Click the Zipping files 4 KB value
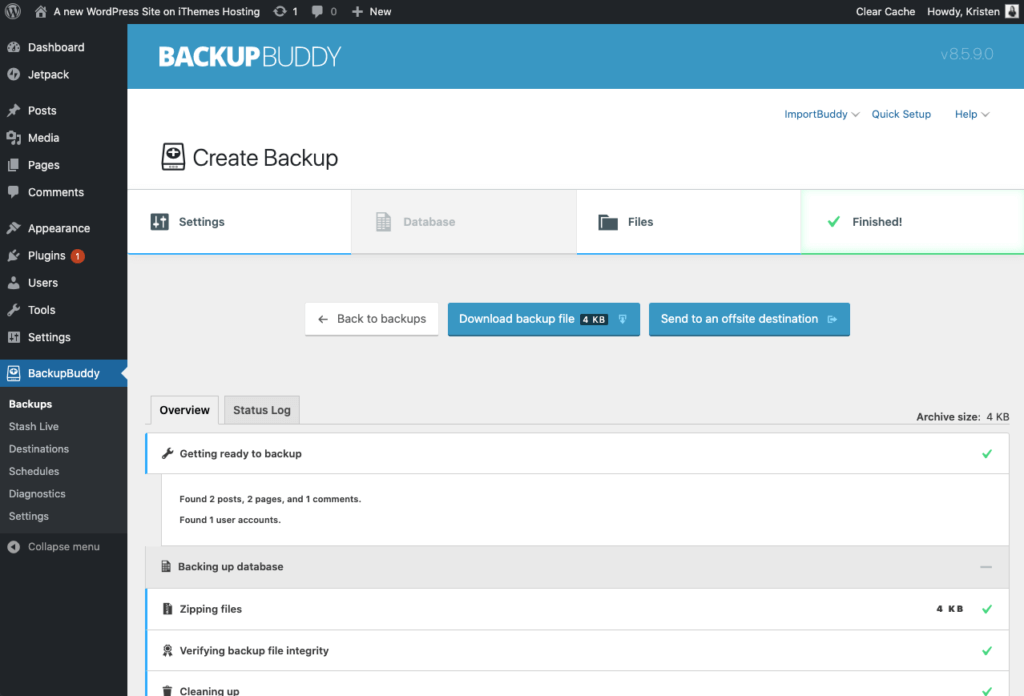1024x696 pixels. (x=950, y=609)
